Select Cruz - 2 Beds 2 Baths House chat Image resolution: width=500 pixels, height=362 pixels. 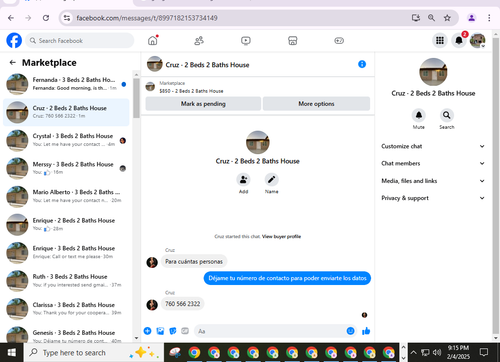(66, 112)
